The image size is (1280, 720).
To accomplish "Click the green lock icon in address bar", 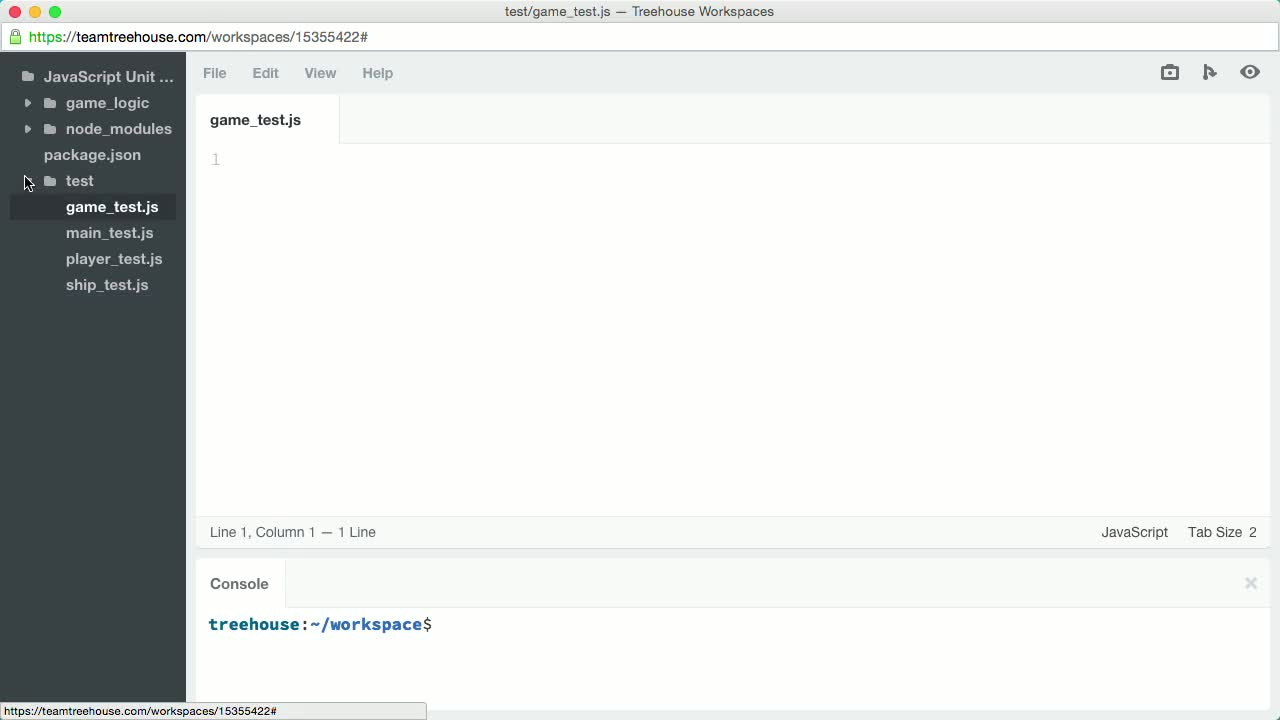I will (14, 37).
